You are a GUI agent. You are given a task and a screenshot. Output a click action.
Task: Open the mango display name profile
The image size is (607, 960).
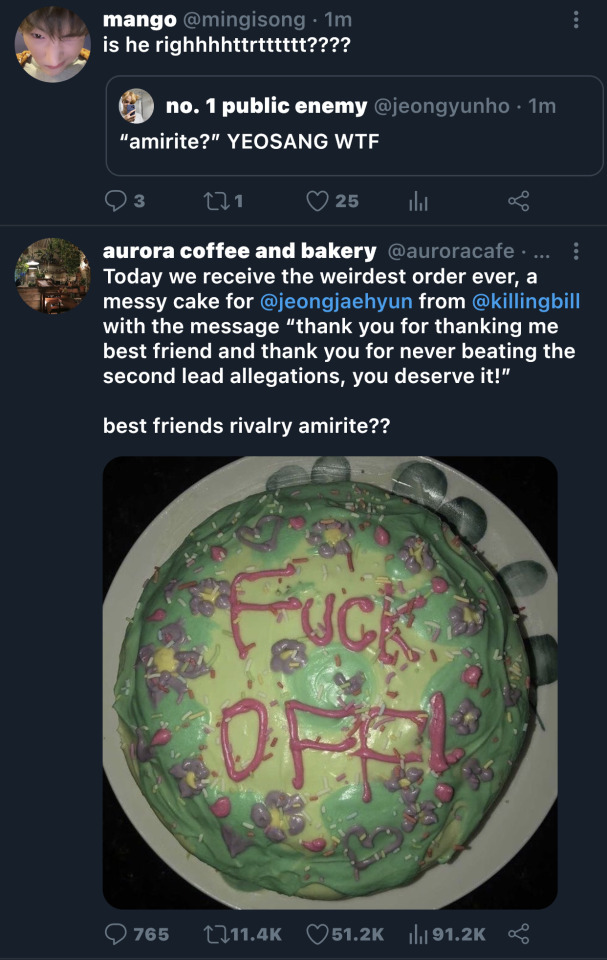140,19
